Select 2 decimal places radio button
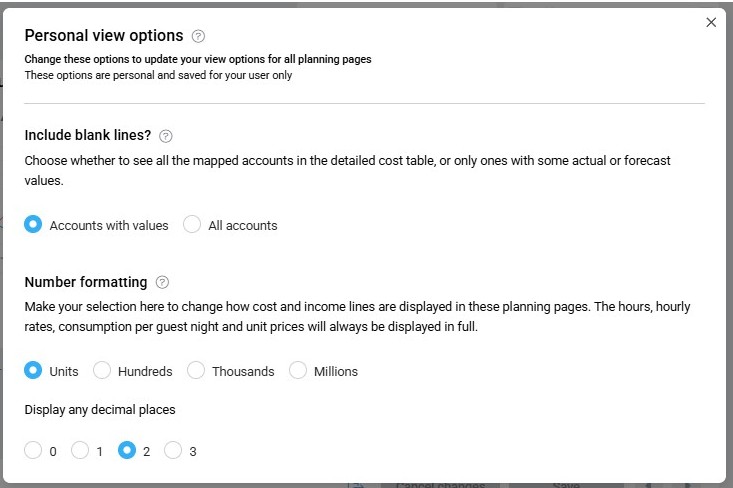 tap(127, 451)
